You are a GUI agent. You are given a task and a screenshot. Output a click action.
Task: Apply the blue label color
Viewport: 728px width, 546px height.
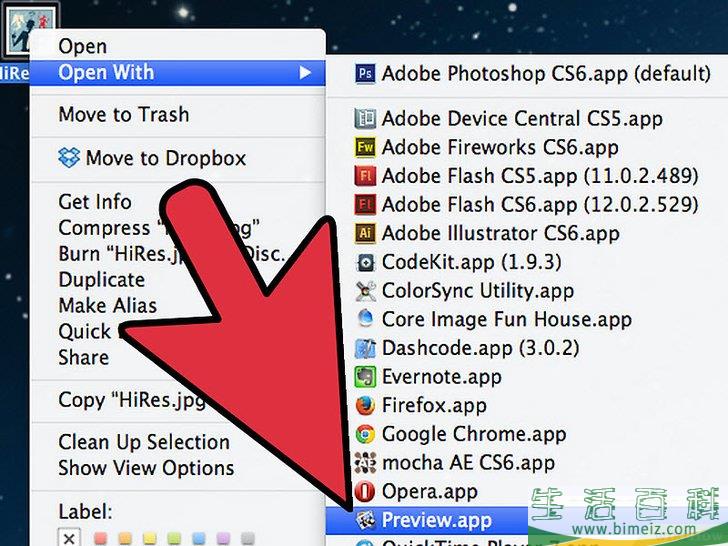click(199, 539)
